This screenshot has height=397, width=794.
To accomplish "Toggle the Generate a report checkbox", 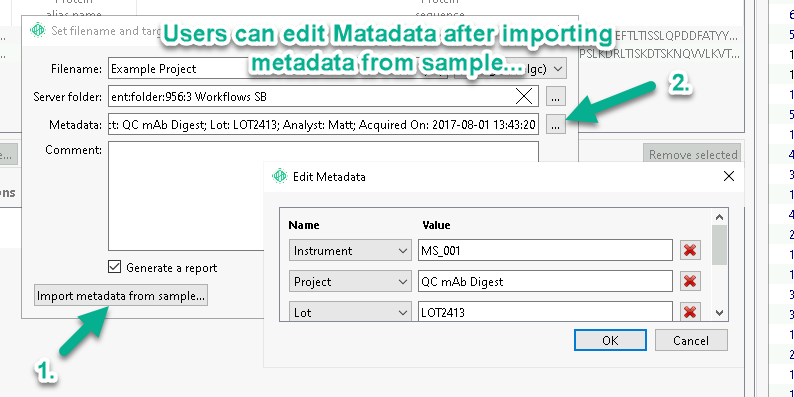I will 115,267.
